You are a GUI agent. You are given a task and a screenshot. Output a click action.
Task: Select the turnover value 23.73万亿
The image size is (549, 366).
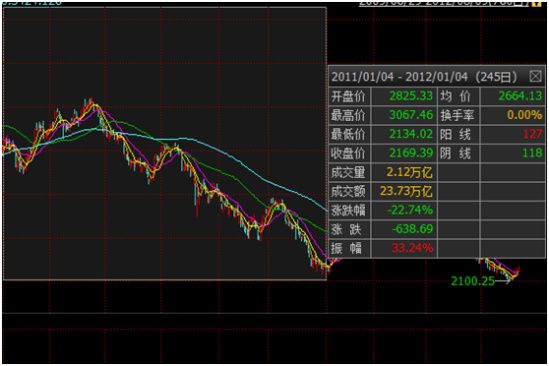point(406,191)
